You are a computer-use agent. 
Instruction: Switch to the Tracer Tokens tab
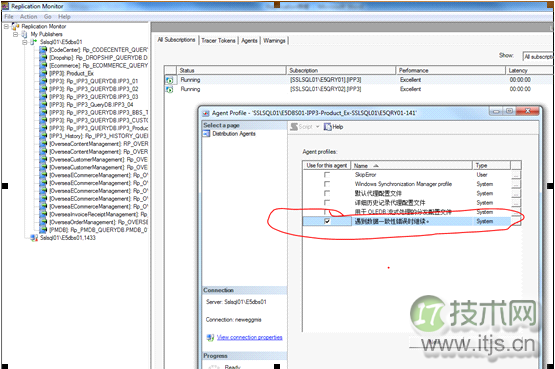point(218,41)
